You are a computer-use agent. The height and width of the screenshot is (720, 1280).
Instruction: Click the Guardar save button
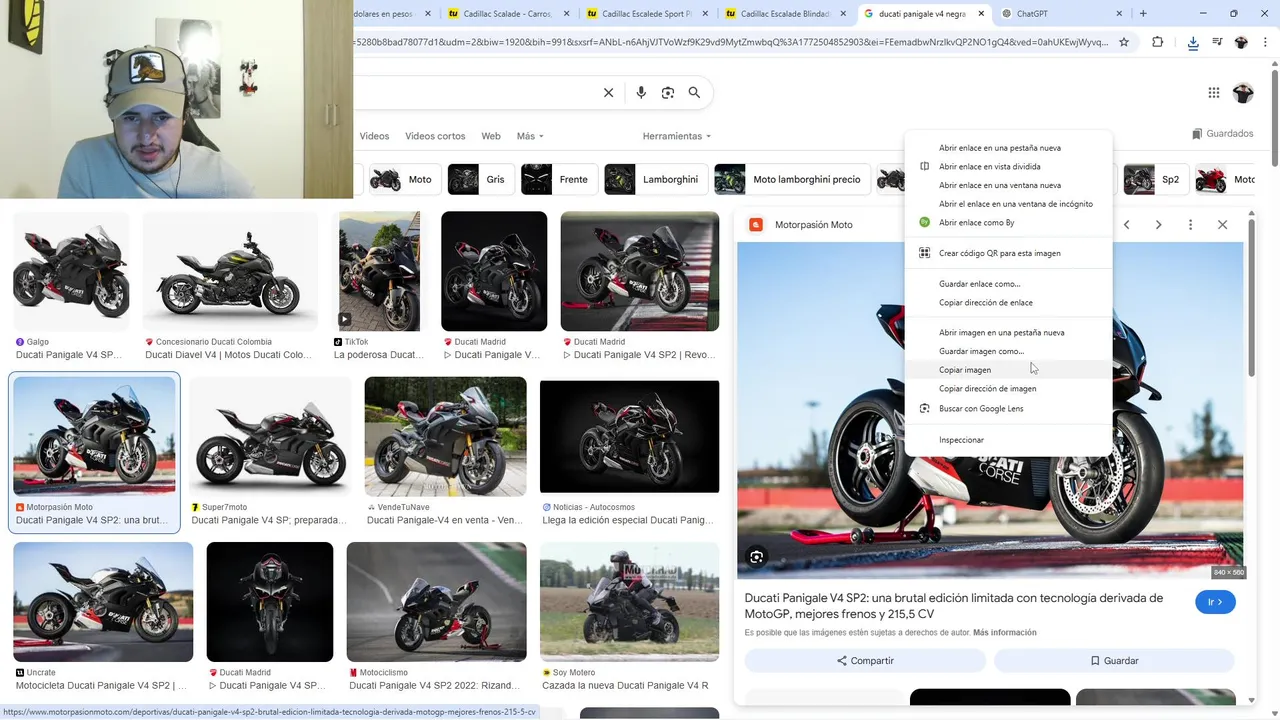(1114, 661)
